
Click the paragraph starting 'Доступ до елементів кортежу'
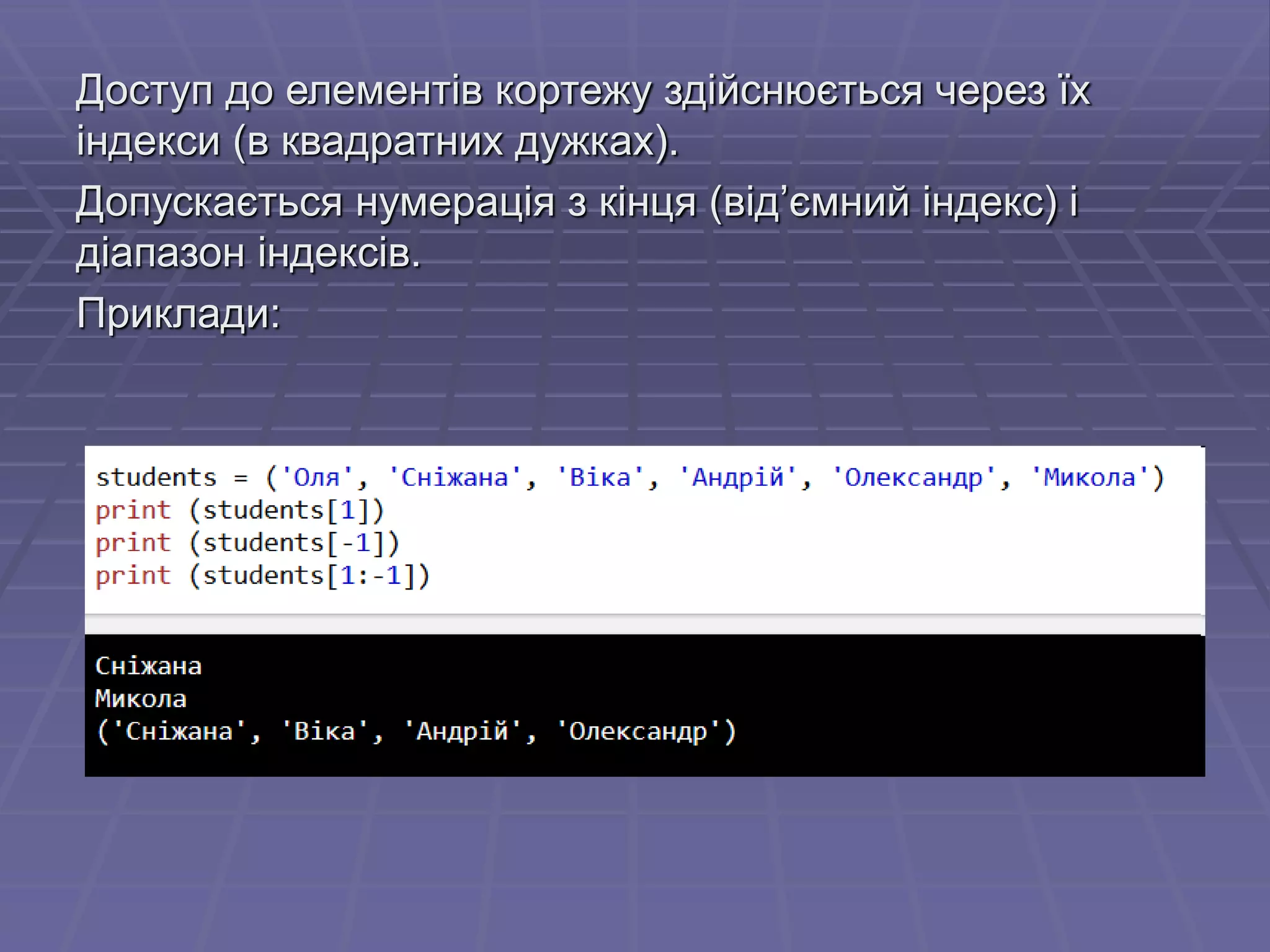click(x=583, y=116)
